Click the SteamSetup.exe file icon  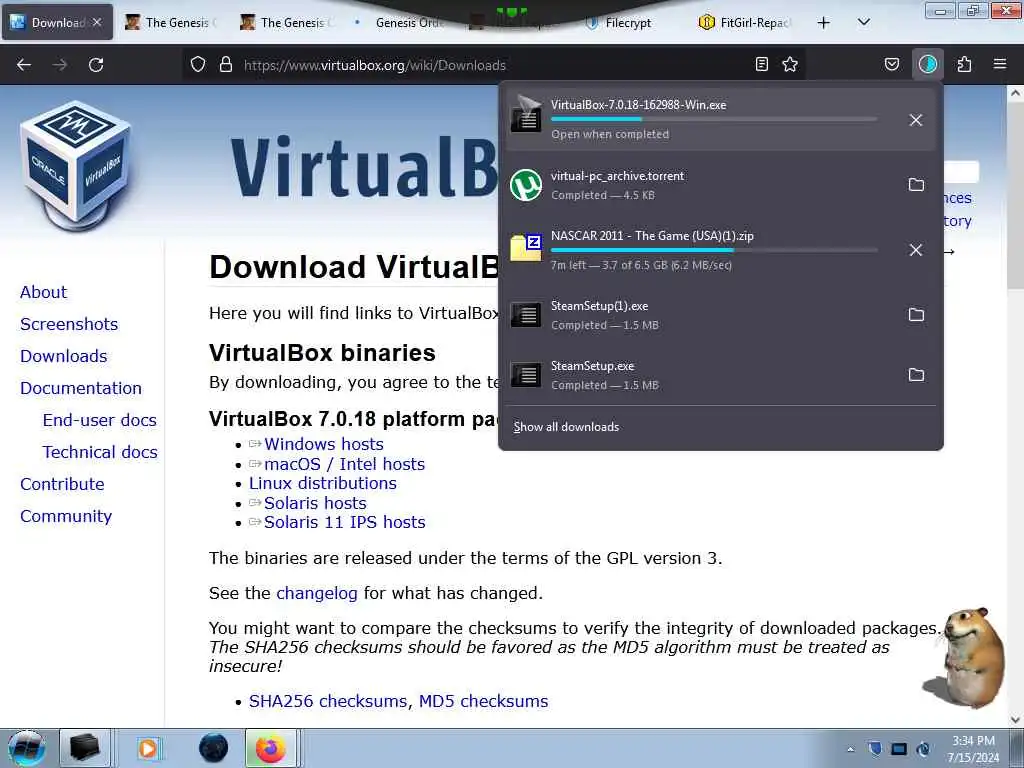[526, 375]
